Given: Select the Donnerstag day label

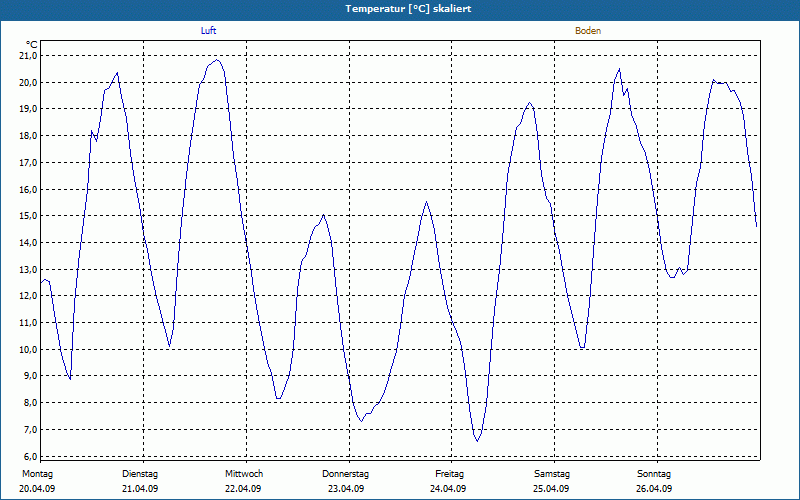Looking at the screenshot, I should [x=345, y=474].
